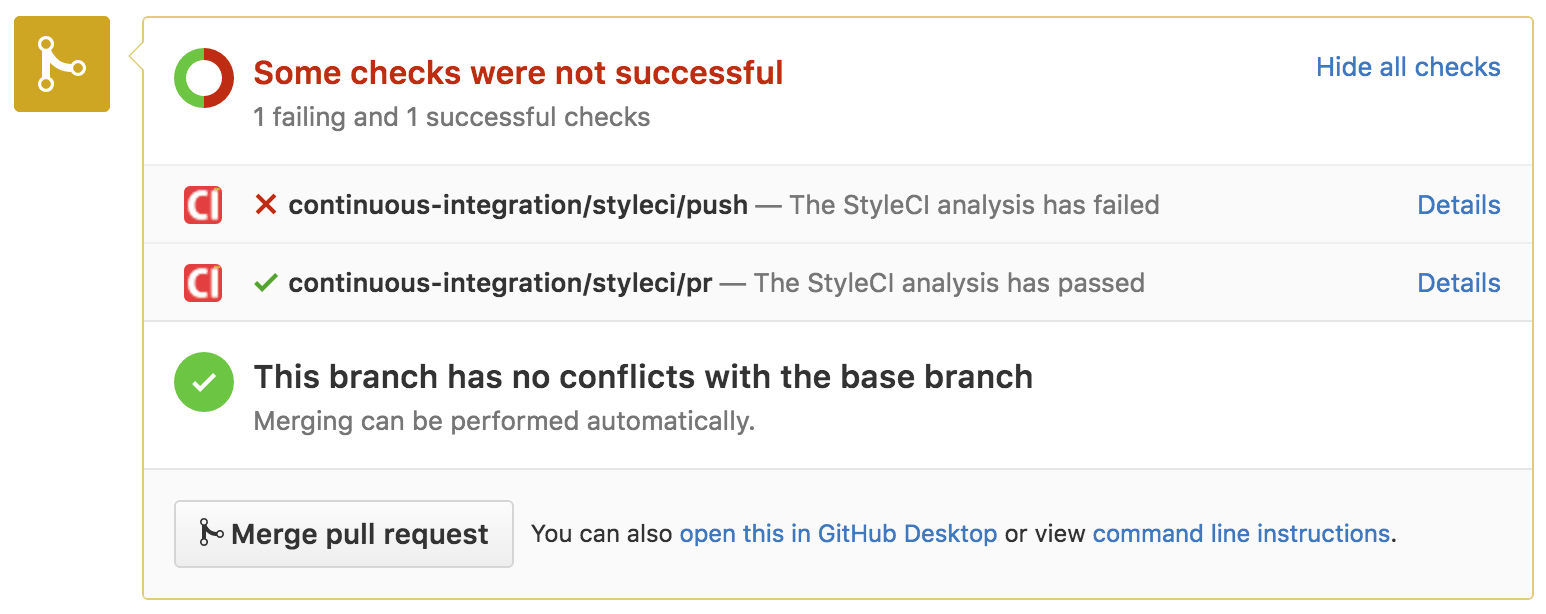Click the merge icon inside Merge pull request button

[x=210, y=533]
